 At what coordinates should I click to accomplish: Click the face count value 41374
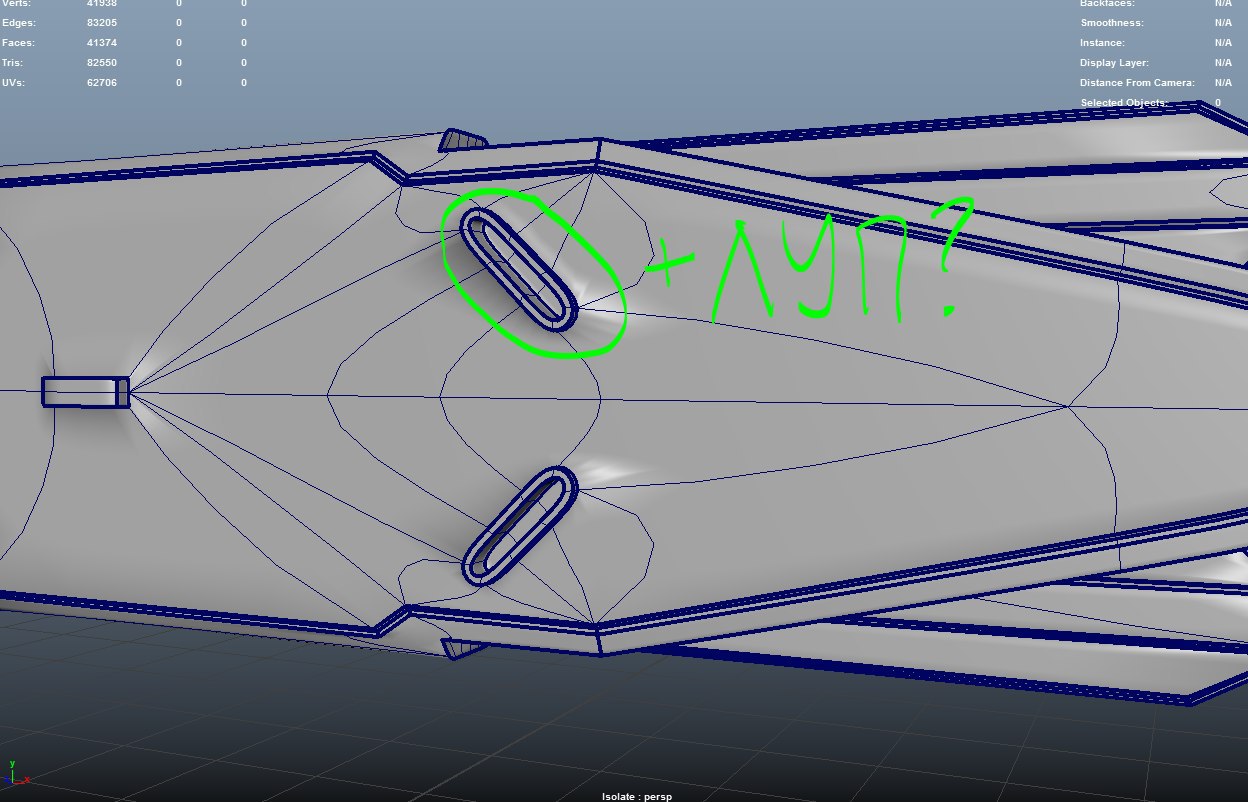tap(102, 43)
